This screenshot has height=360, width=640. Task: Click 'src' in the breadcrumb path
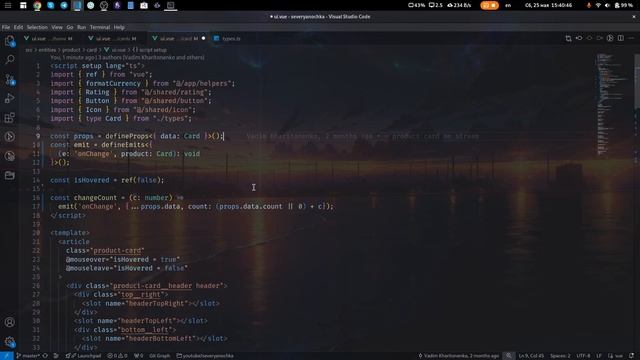[x=29, y=50]
